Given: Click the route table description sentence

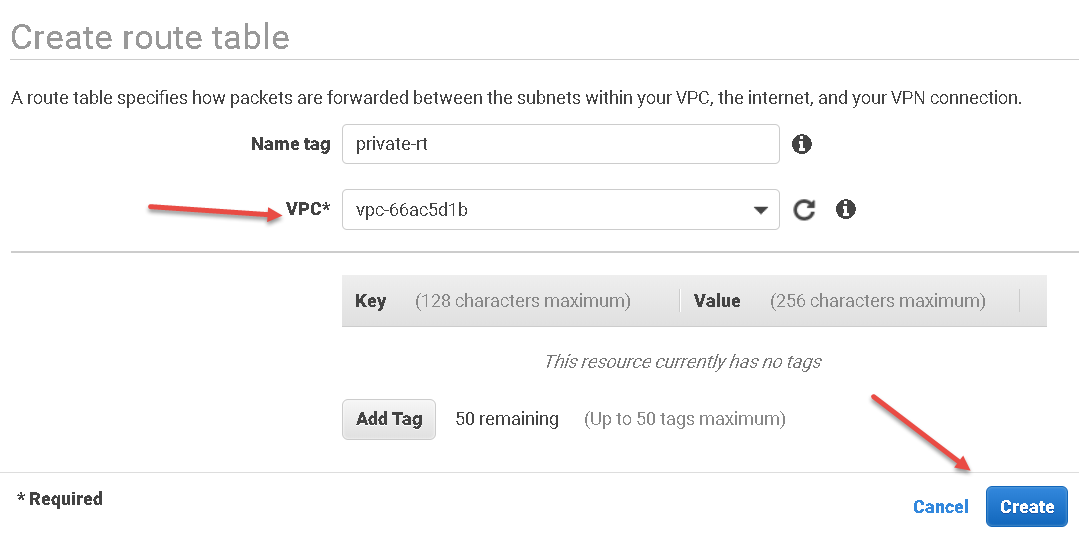Looking at the screenshot, I should tap(515, 98).
